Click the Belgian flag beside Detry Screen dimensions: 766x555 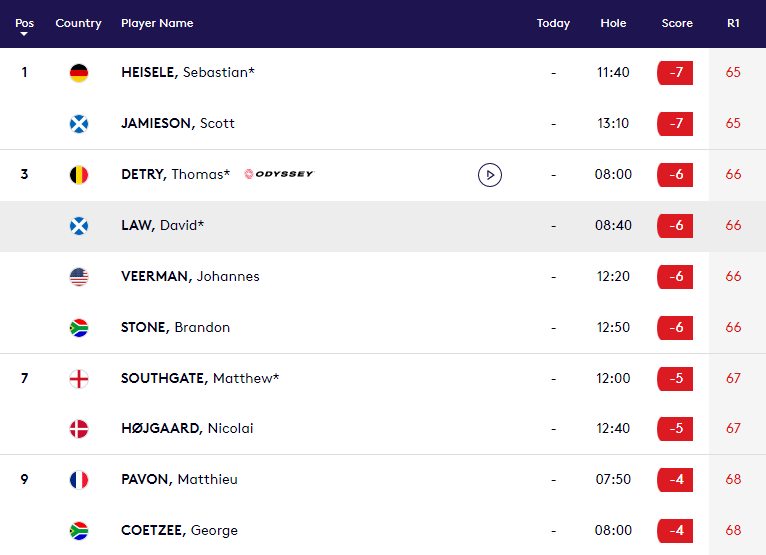tap(79, 175)
